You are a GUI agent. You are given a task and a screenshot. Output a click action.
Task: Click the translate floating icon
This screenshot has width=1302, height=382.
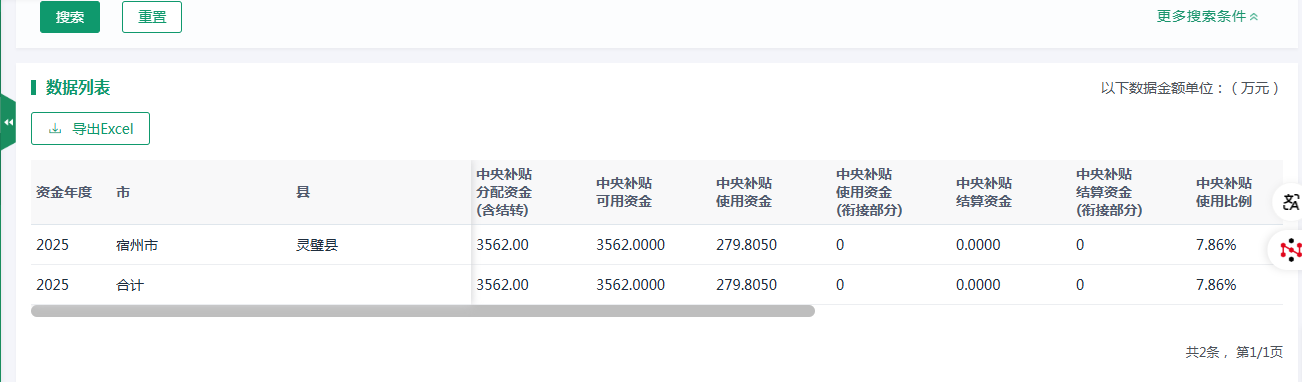tap(1290, 202)
